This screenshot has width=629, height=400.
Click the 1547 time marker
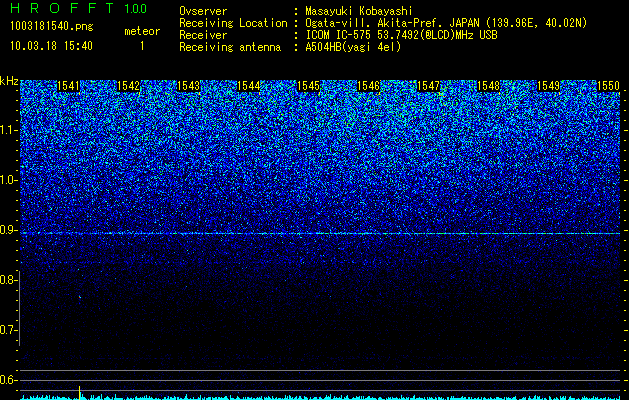(x=428, y=86)
